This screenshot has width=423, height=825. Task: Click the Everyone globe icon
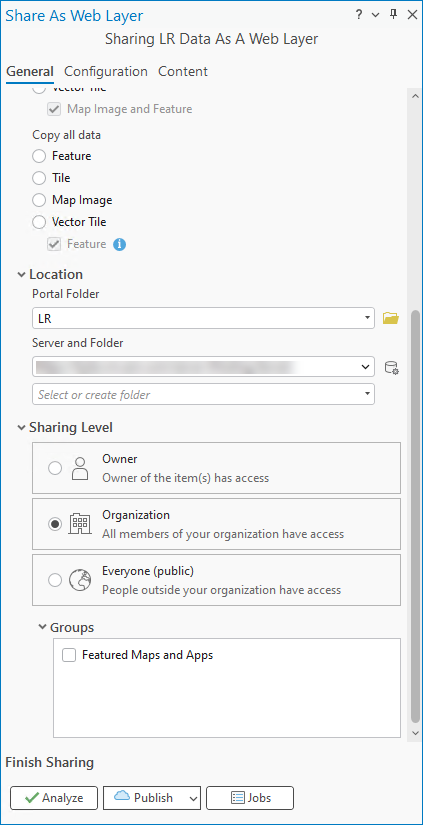80,580
